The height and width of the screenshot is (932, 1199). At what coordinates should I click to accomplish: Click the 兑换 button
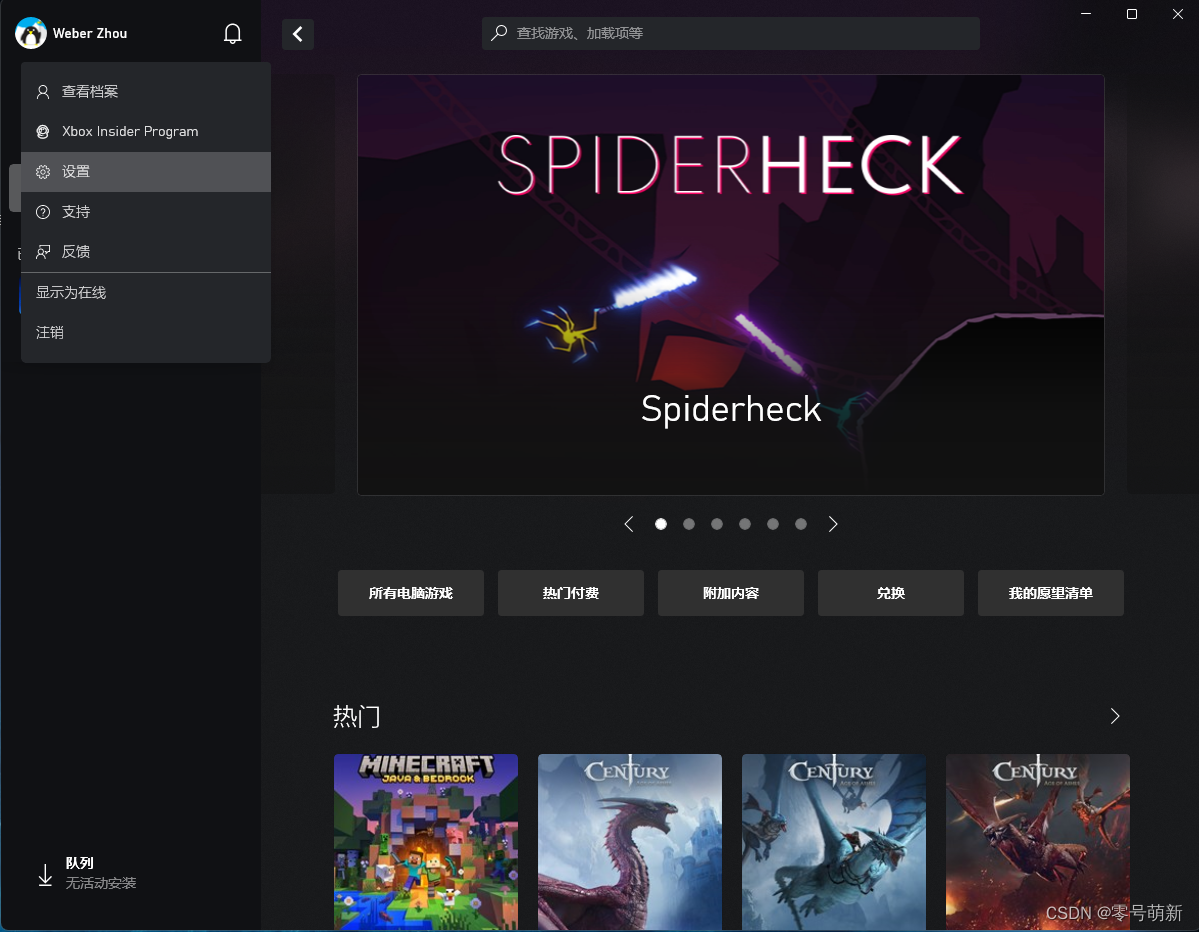(891, 593)
